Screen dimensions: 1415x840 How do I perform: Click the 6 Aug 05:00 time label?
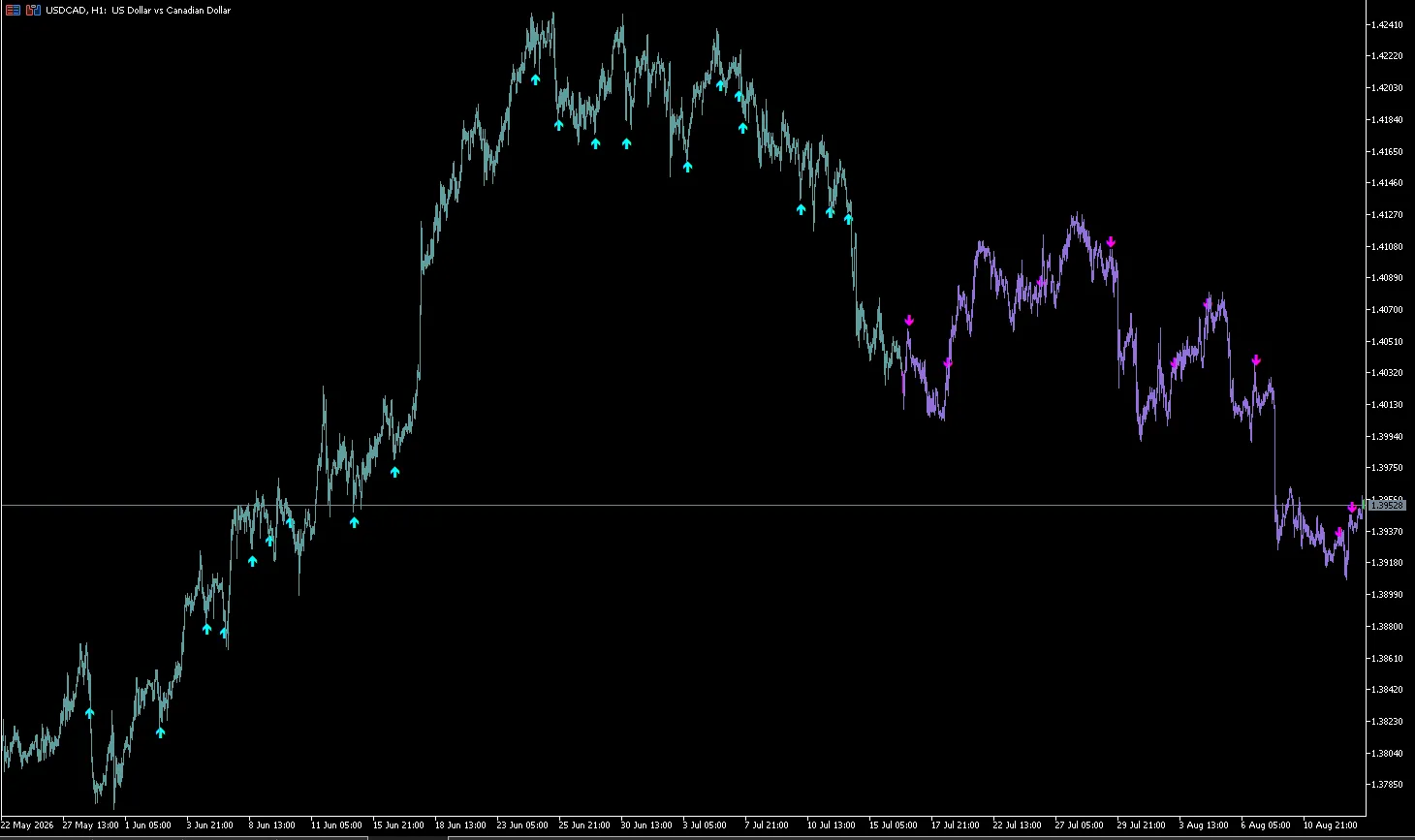(1266, 825)
